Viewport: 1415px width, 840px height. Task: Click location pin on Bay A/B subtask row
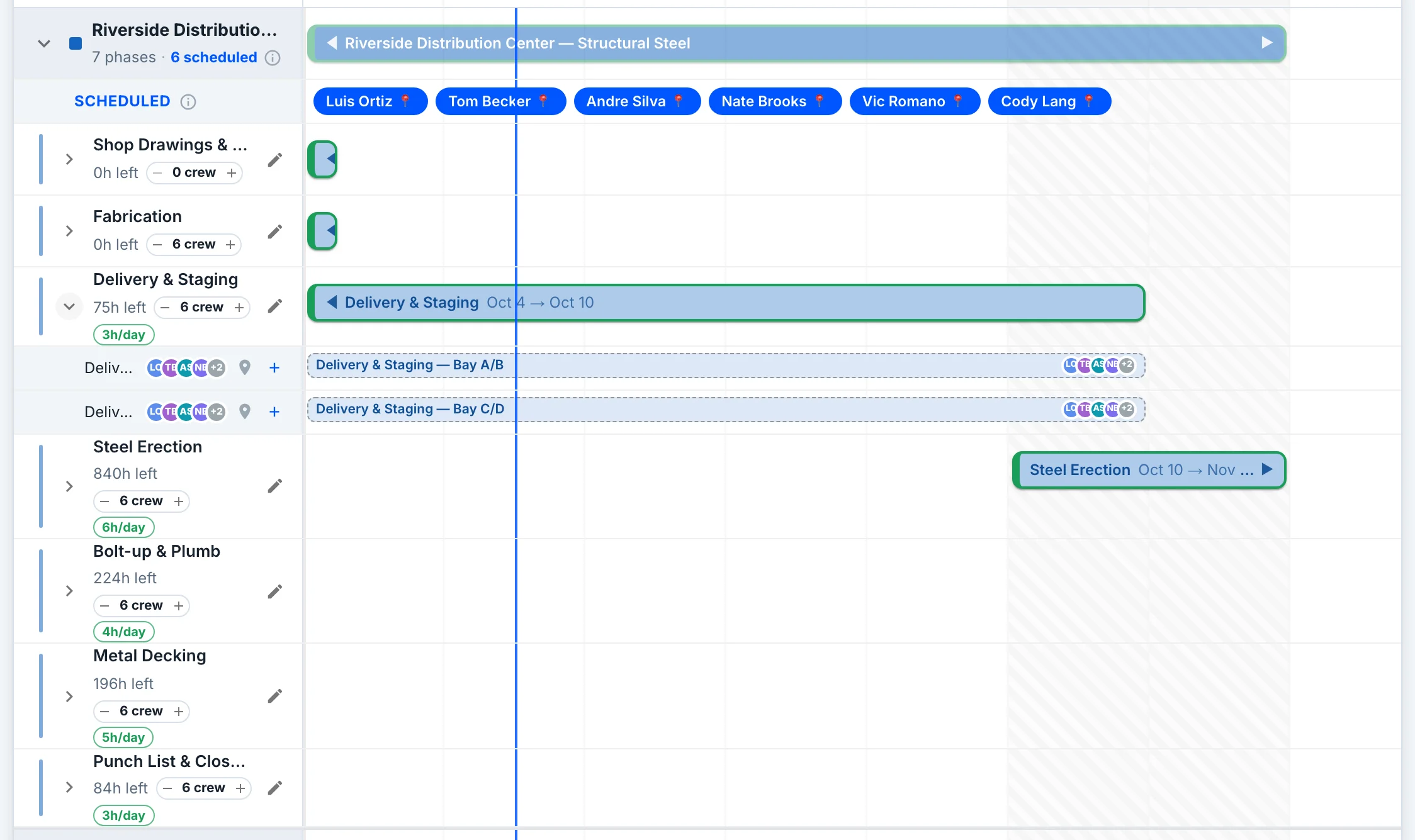pyautogui.click(x=245, y=367)
